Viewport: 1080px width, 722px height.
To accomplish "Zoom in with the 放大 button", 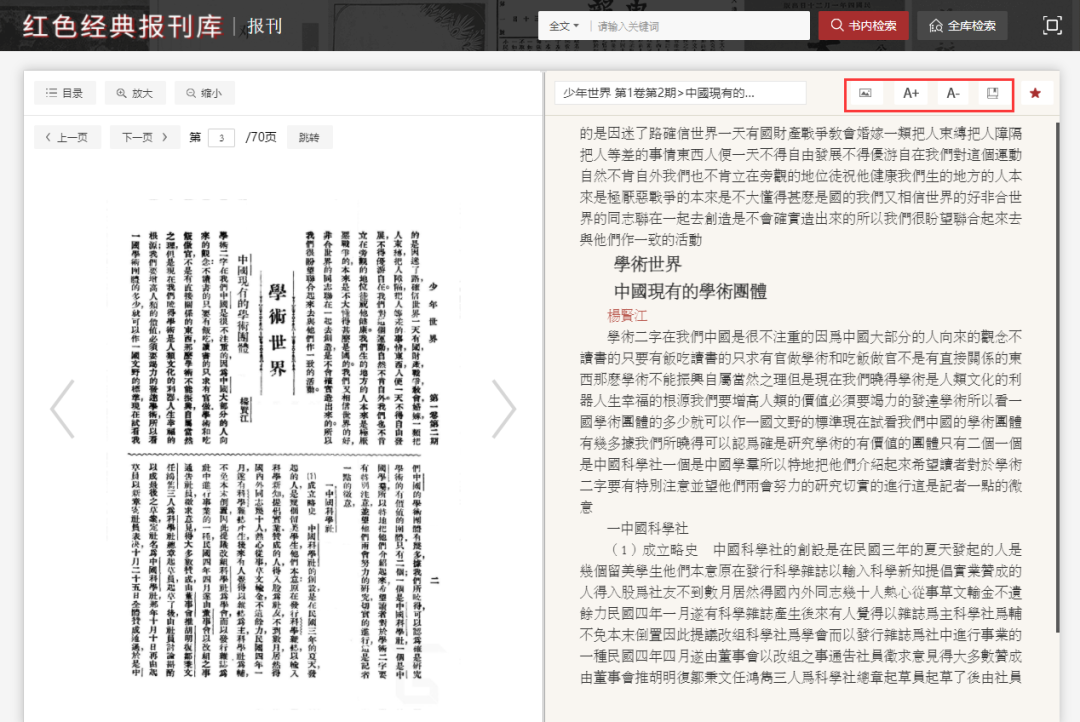I will [x=135, y=93].
